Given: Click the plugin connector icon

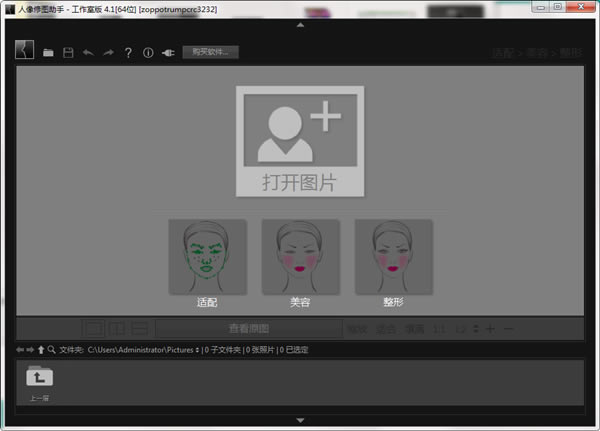Looking at the screenshot, I should coord(168,52).
